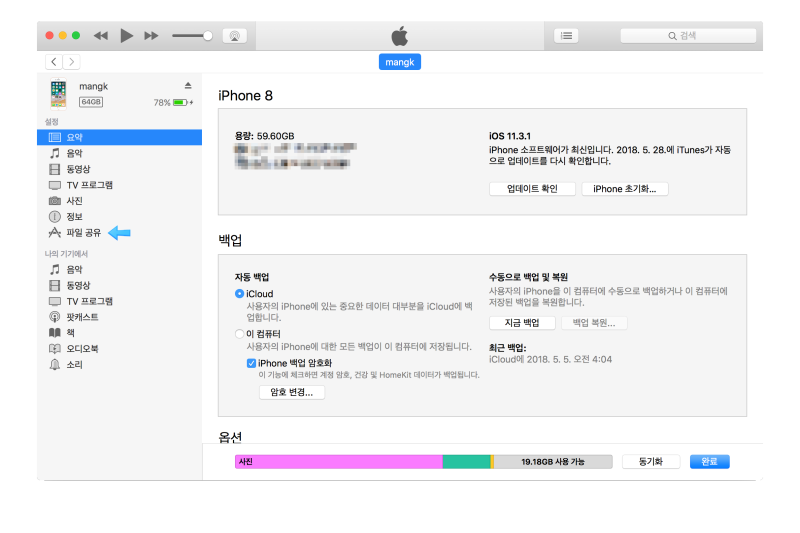Viewport: 800px width, 533px height.
Task: Open TV 프로그램 under 설정 section
Action: [119, 185]
